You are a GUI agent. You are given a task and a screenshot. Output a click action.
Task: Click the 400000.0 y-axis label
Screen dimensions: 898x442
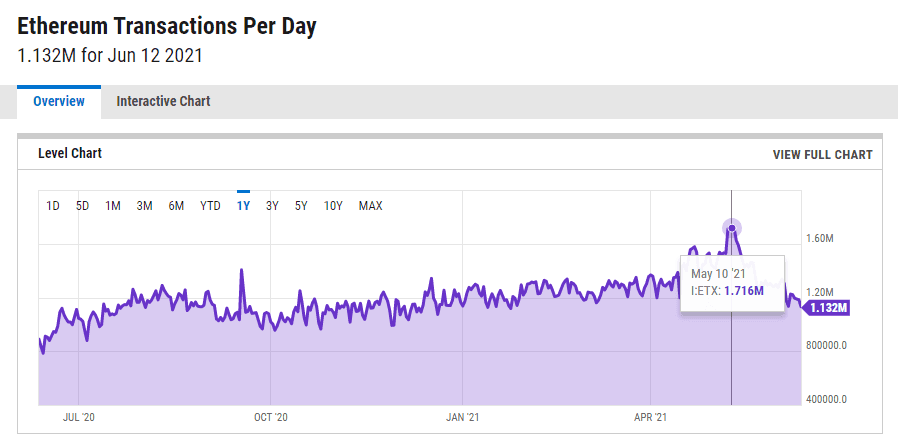[827, 400]
